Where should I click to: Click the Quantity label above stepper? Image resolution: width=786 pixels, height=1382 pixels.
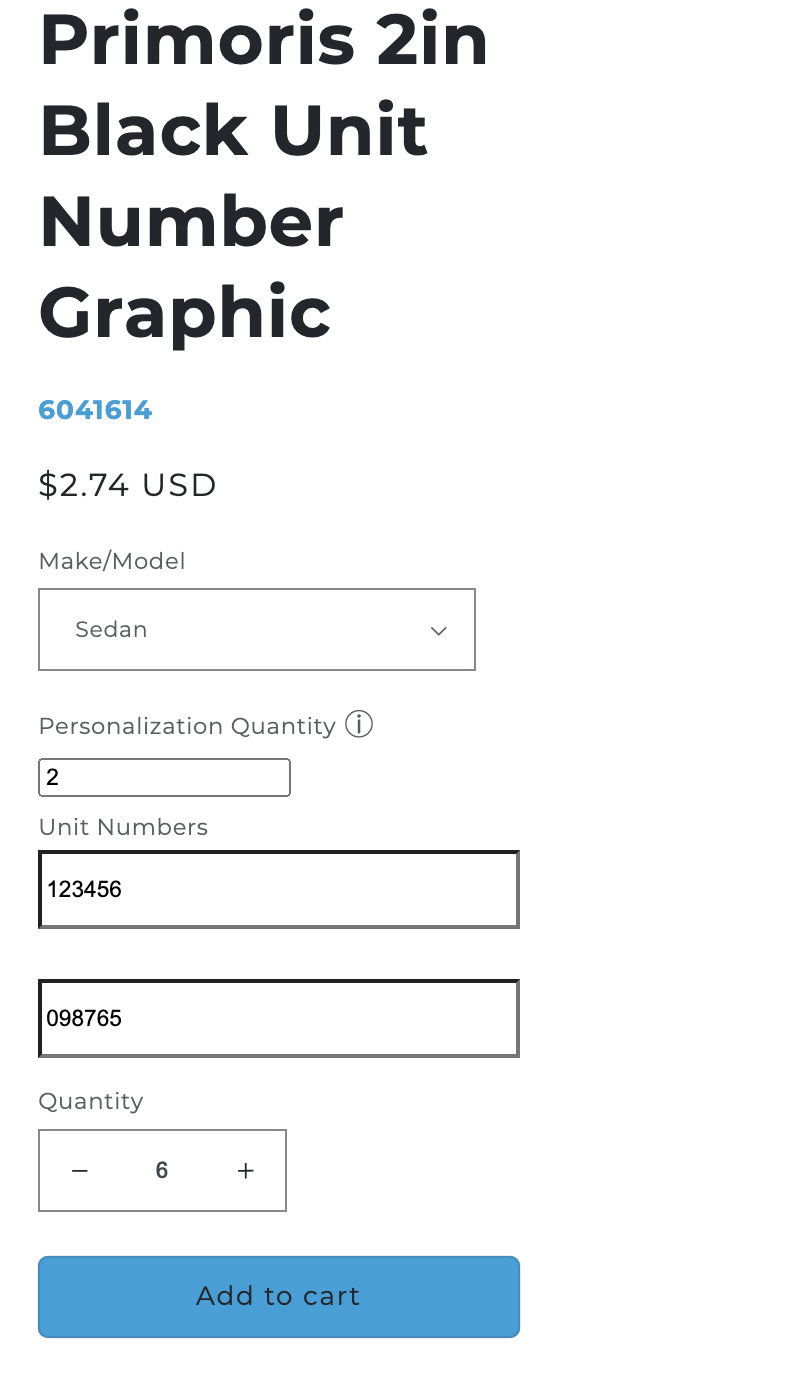91,1101
